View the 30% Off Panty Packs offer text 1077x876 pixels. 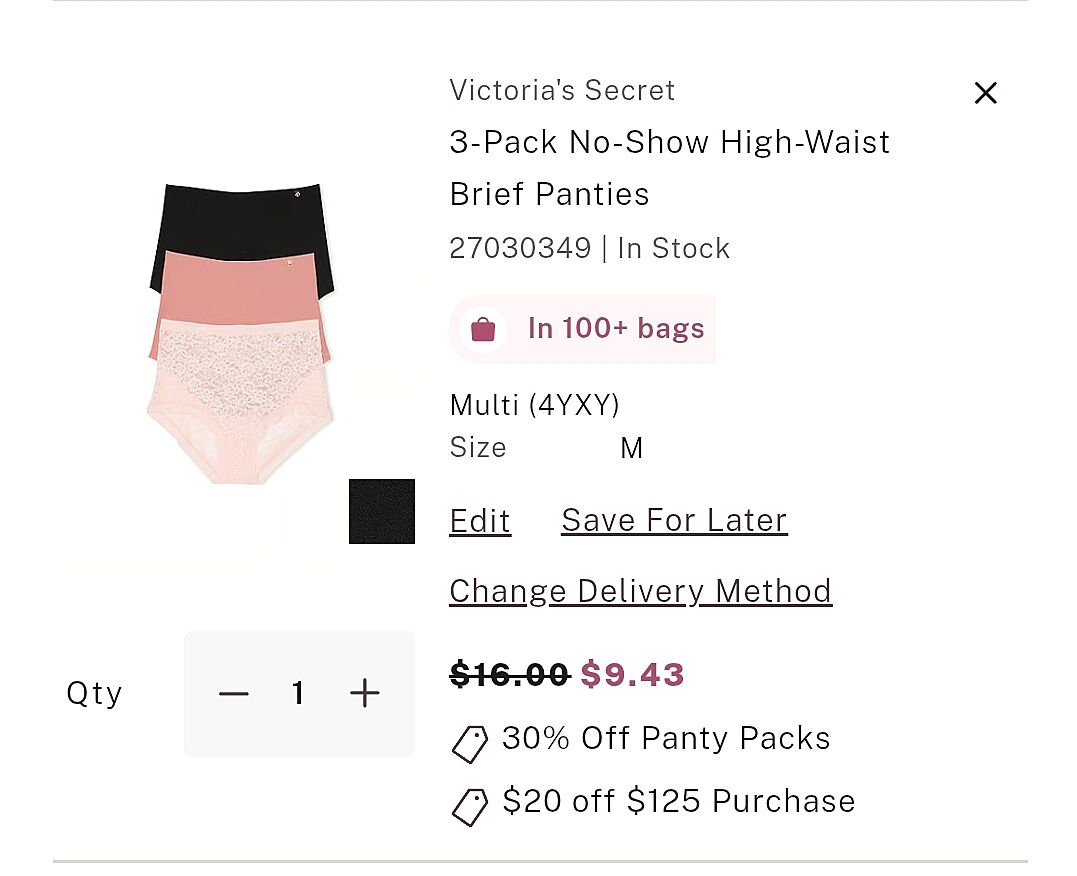pyautogui.click(x=666, y=738)
